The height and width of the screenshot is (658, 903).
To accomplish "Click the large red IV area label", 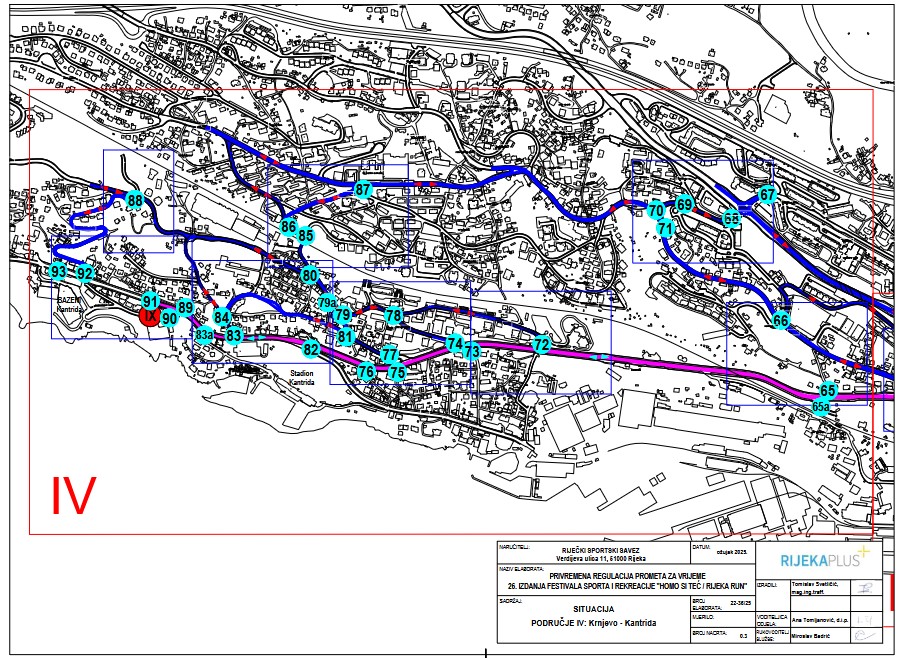I will [x=73, y=496].
